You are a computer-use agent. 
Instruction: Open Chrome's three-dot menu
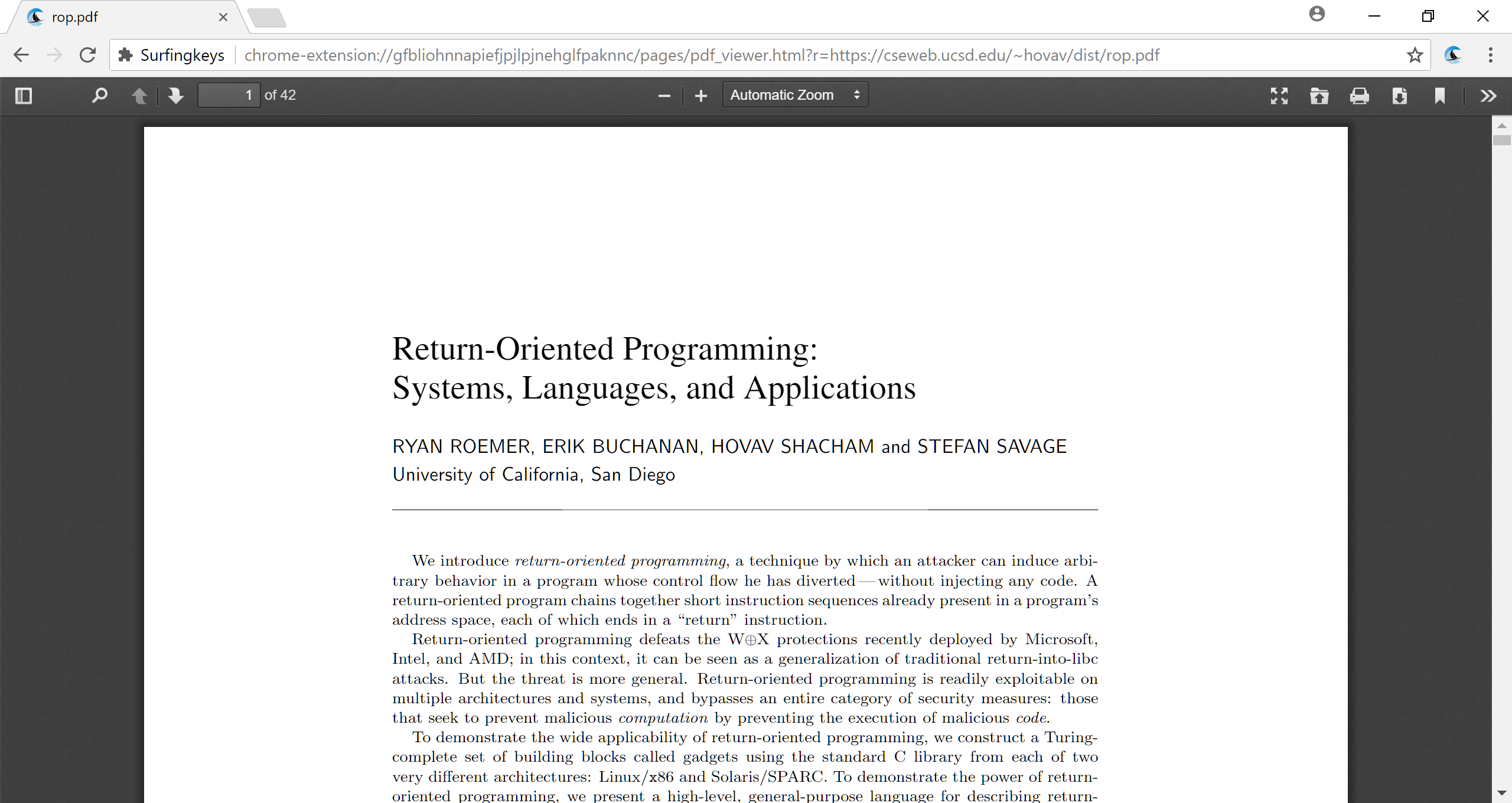1491,55
